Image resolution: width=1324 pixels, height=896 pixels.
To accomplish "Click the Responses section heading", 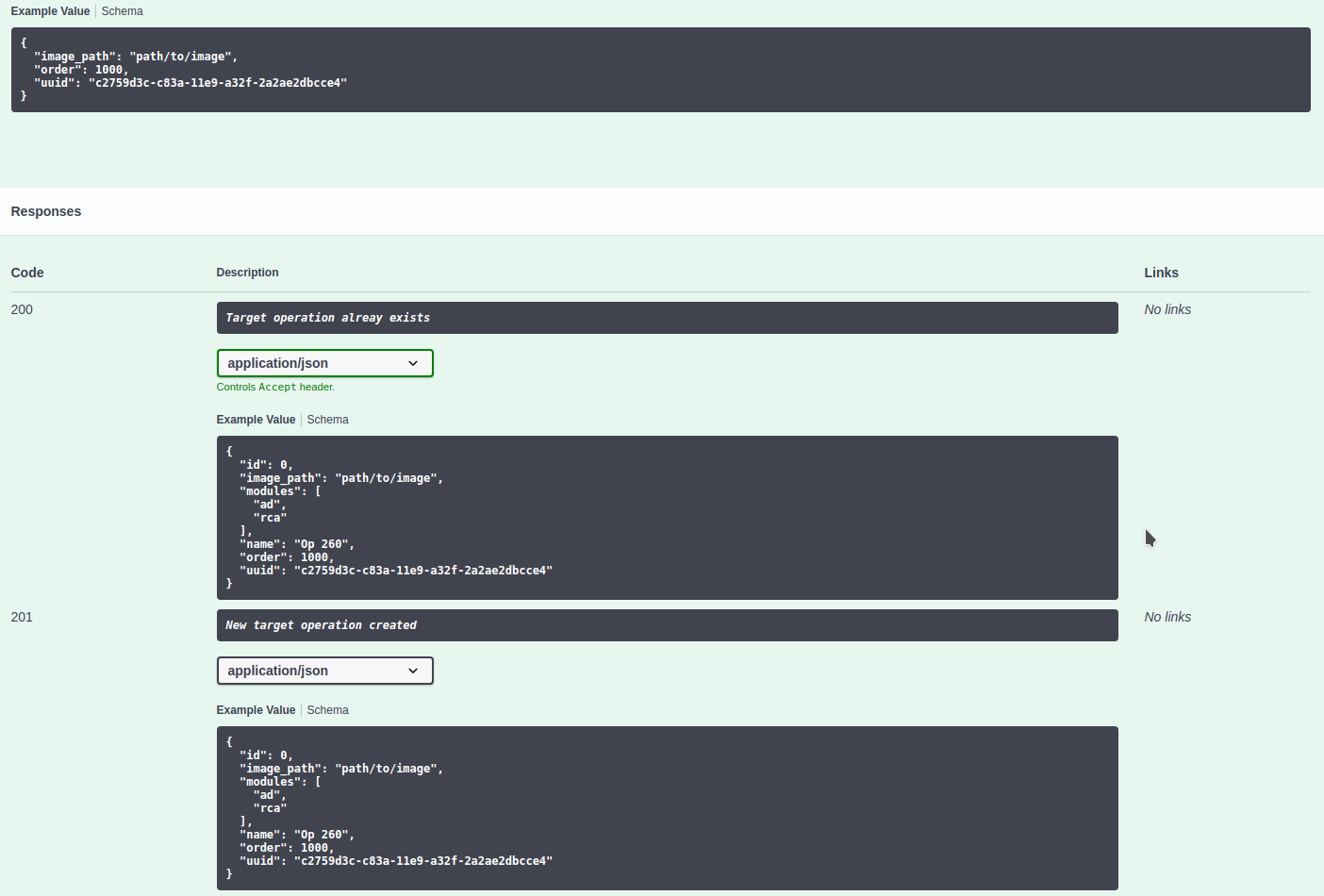I will coord(45,211).
